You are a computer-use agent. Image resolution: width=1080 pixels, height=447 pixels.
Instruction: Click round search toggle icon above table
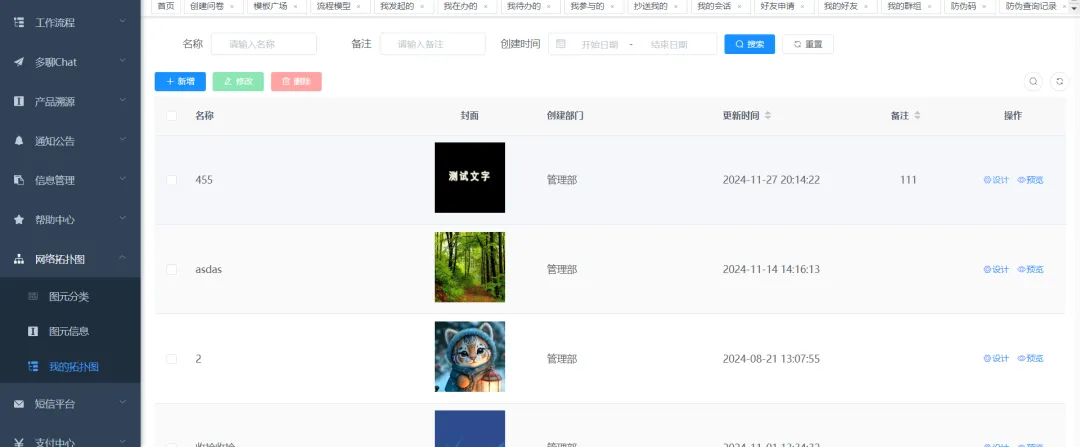[1033, 82]
